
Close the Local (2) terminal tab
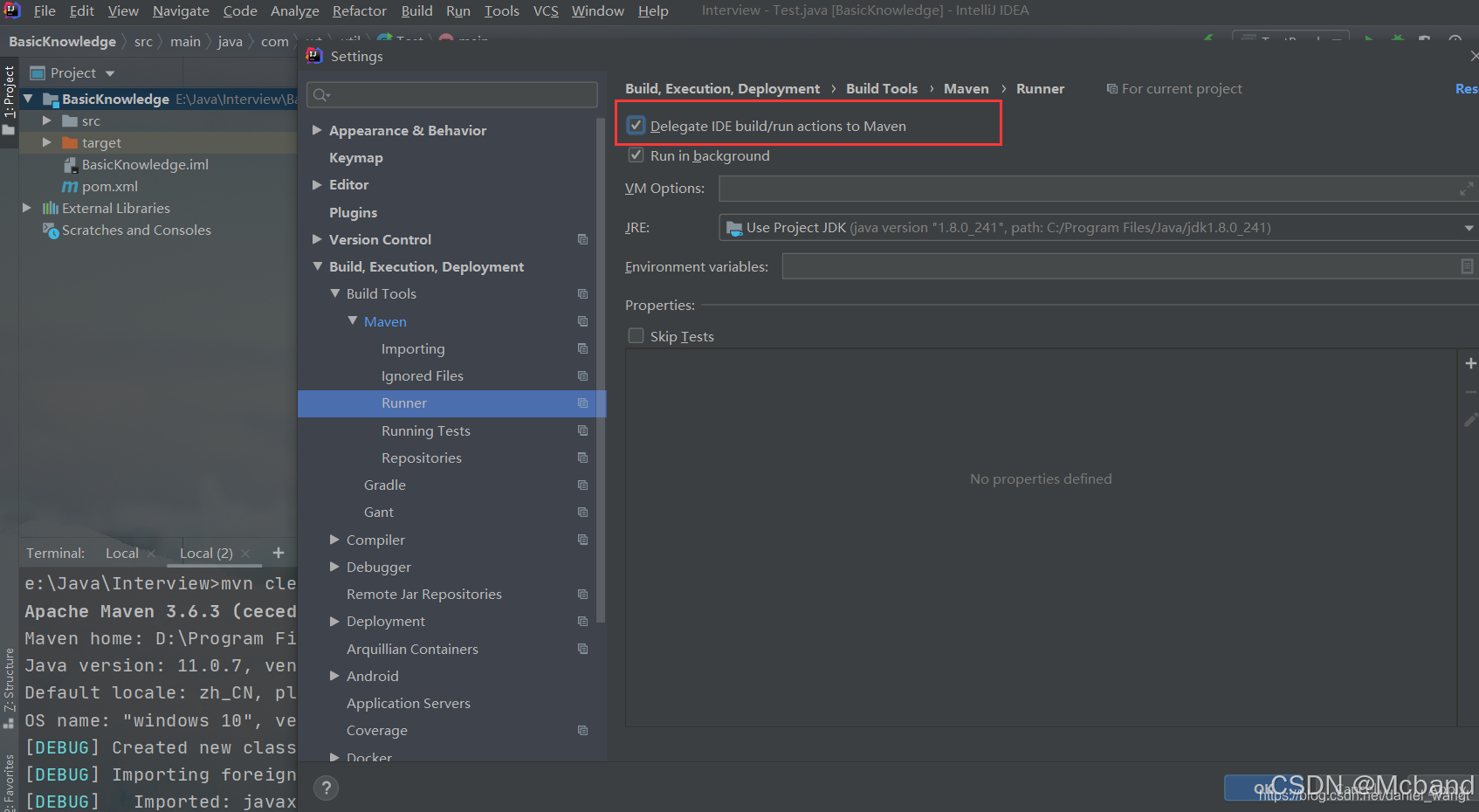pyautogui.click(x=245, y=554)
